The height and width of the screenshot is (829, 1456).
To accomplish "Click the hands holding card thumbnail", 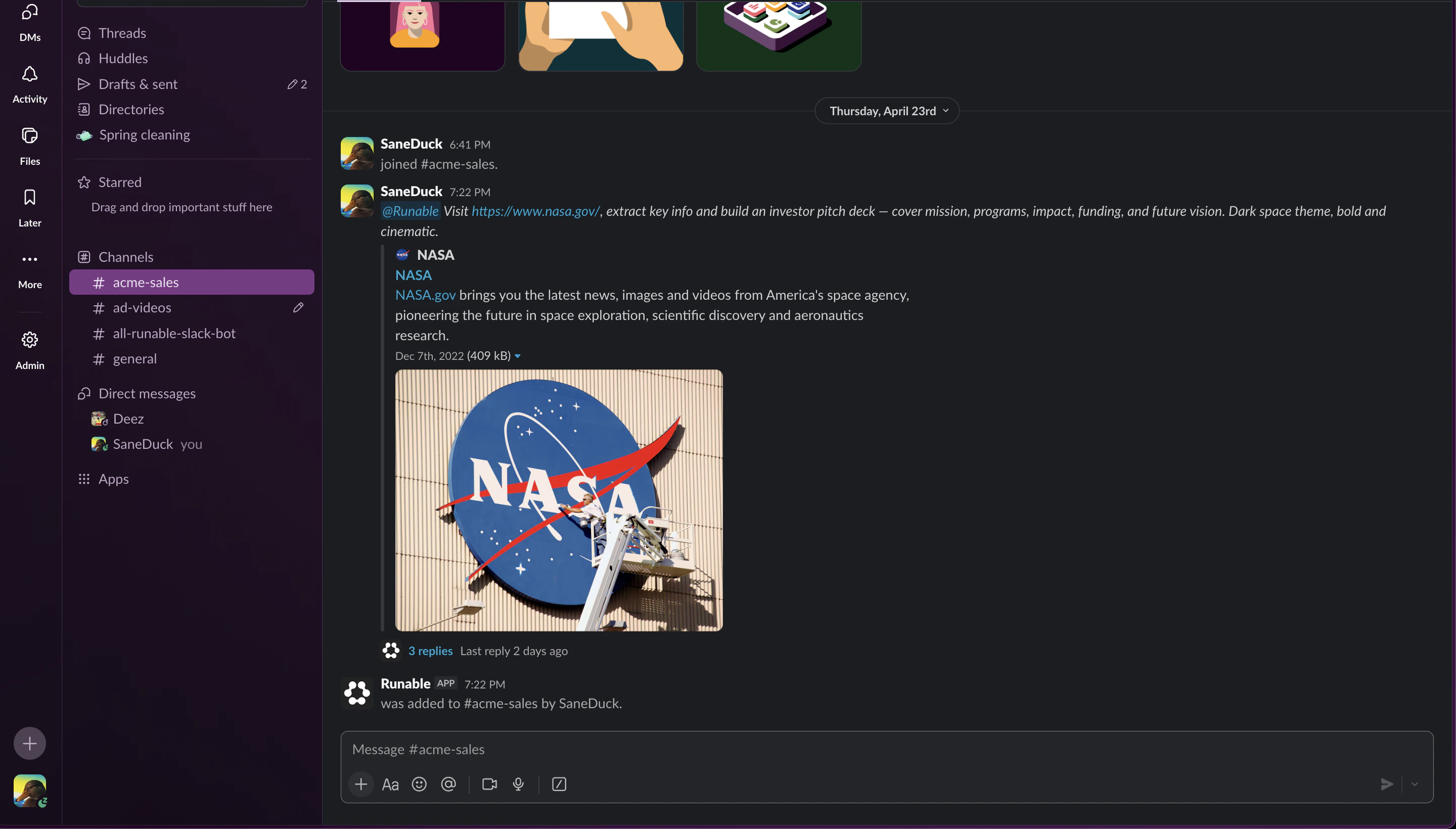I will (601, 35).
